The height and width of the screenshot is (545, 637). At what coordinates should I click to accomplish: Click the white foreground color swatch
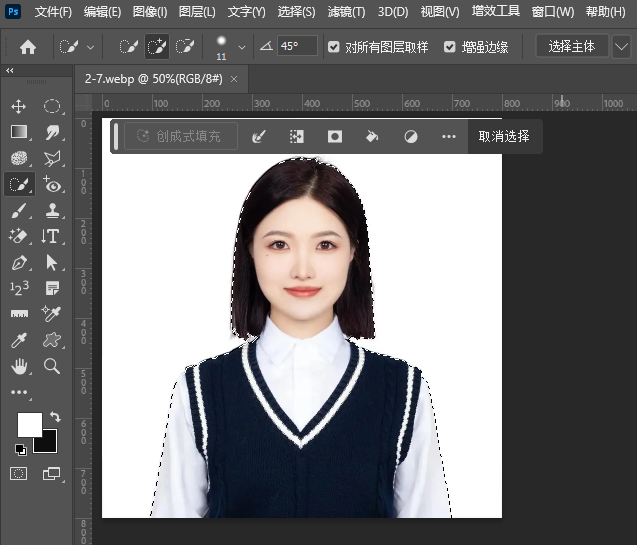click(29, 424)
